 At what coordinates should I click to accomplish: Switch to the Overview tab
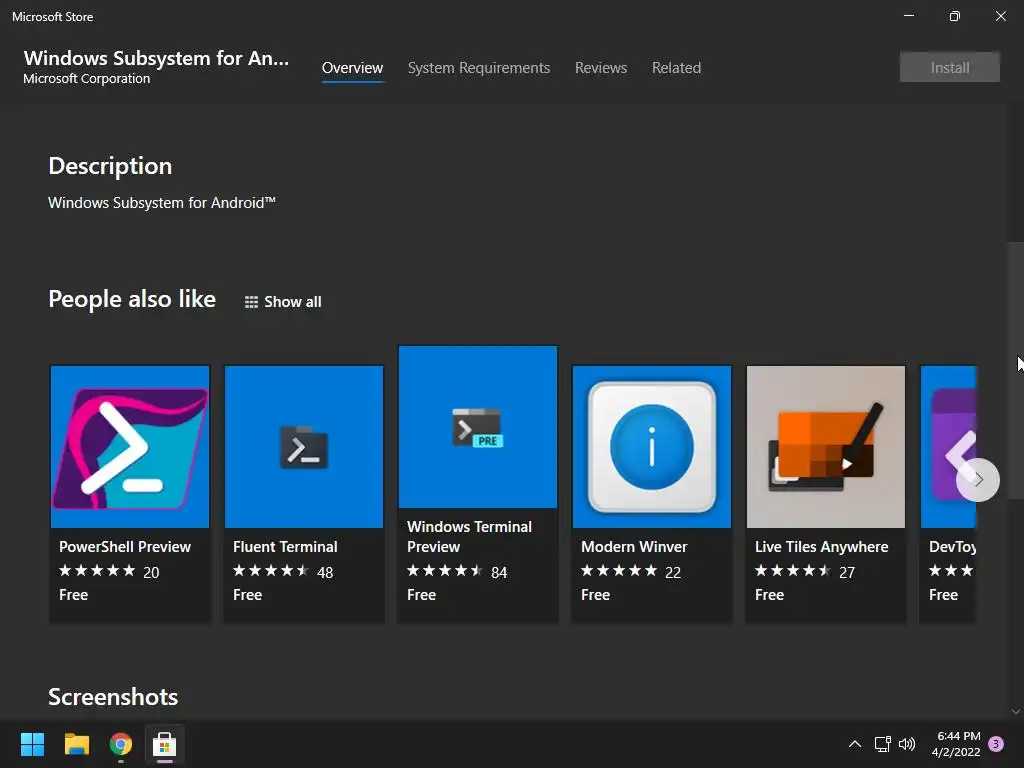[x=353, y=68]
